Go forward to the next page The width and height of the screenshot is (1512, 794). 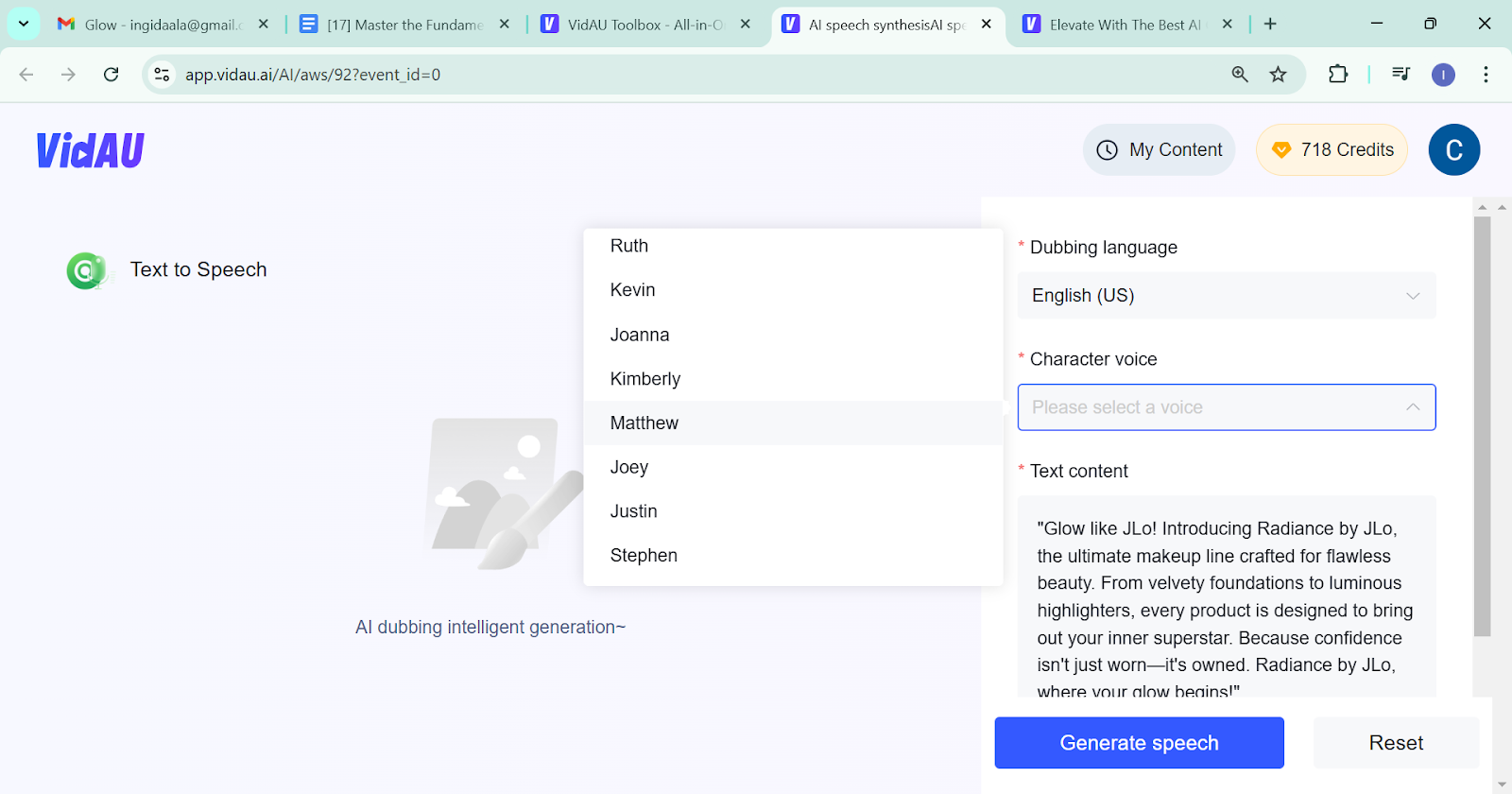(68, 74)
